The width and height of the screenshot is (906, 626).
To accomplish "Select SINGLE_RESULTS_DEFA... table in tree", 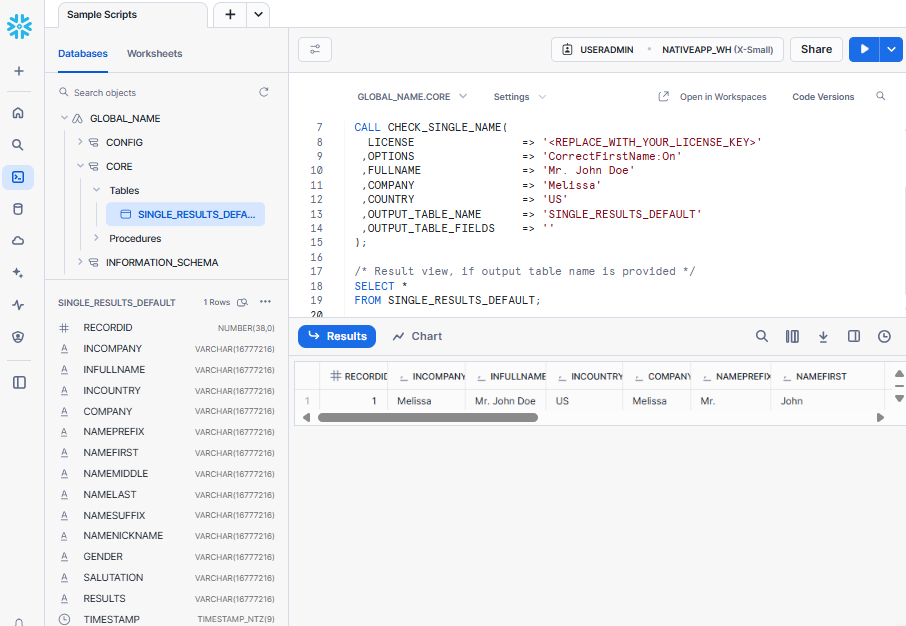I will coord(185,214).
